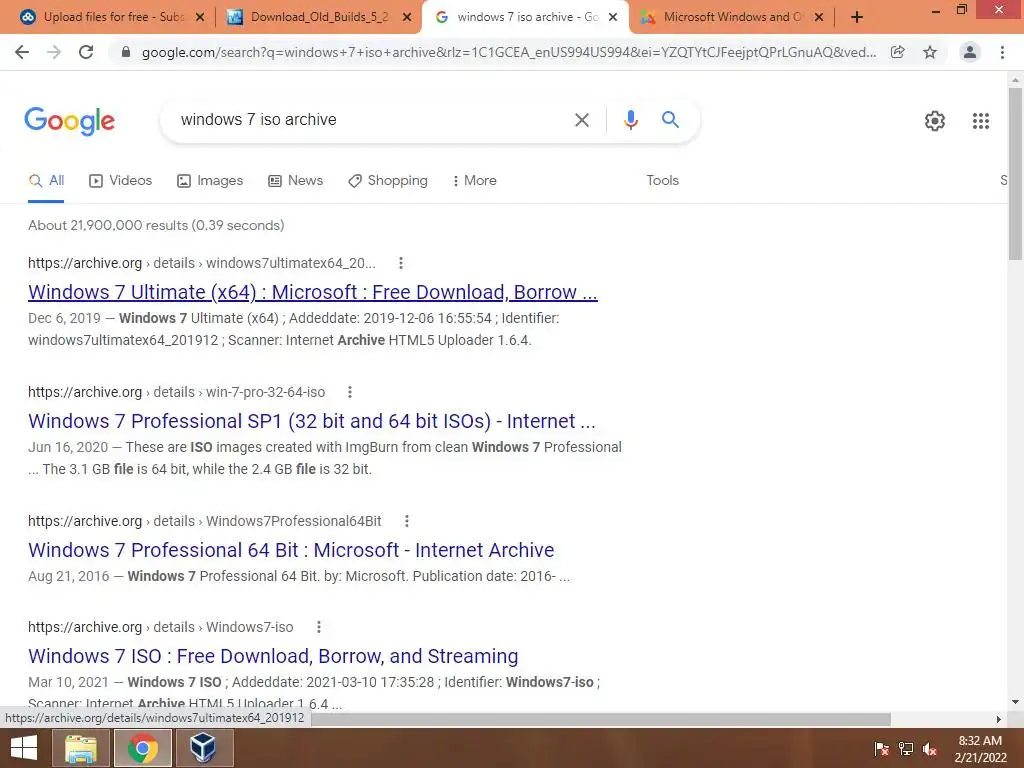Close the 'Microsoft Windows and O' tab
The height and width of the screenshot is (768, 1024).
coord(819,17)
